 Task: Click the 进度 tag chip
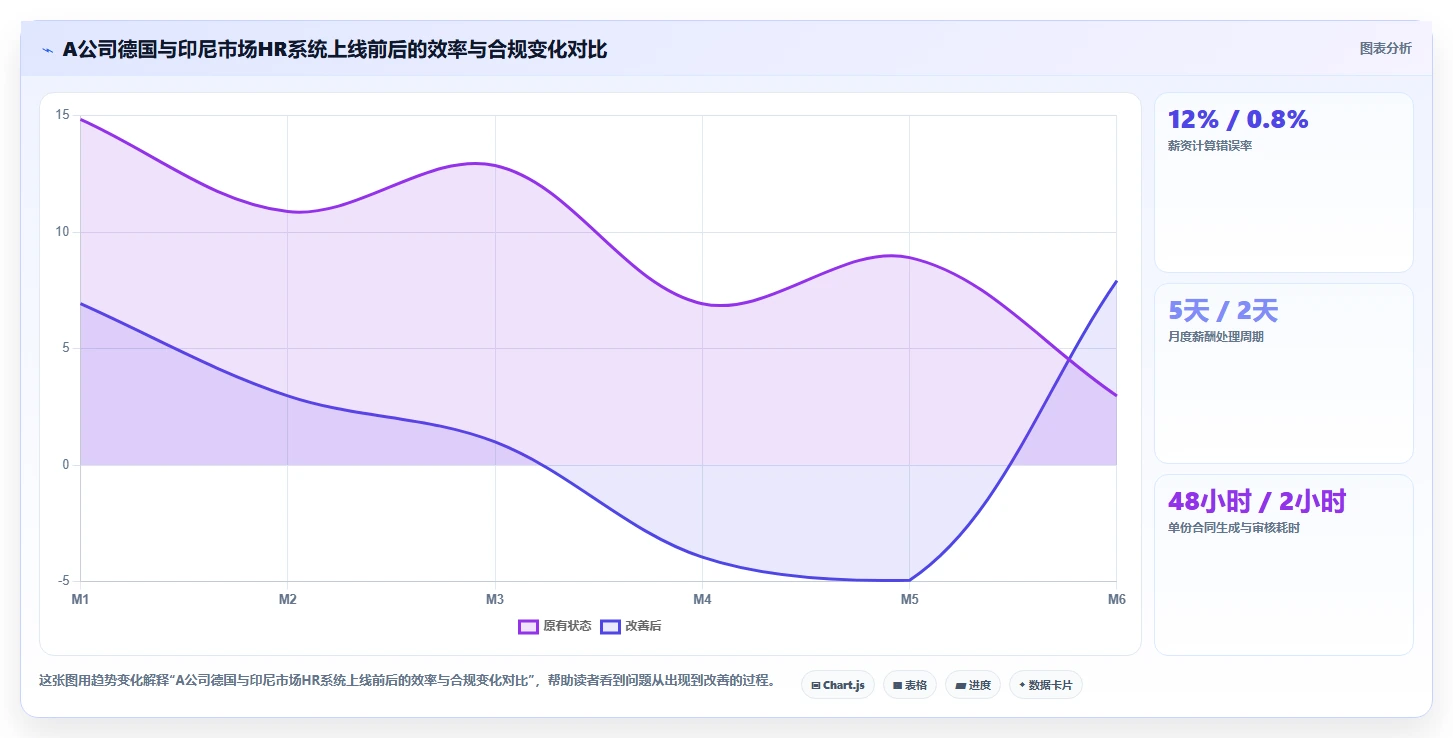coord(972,685)
